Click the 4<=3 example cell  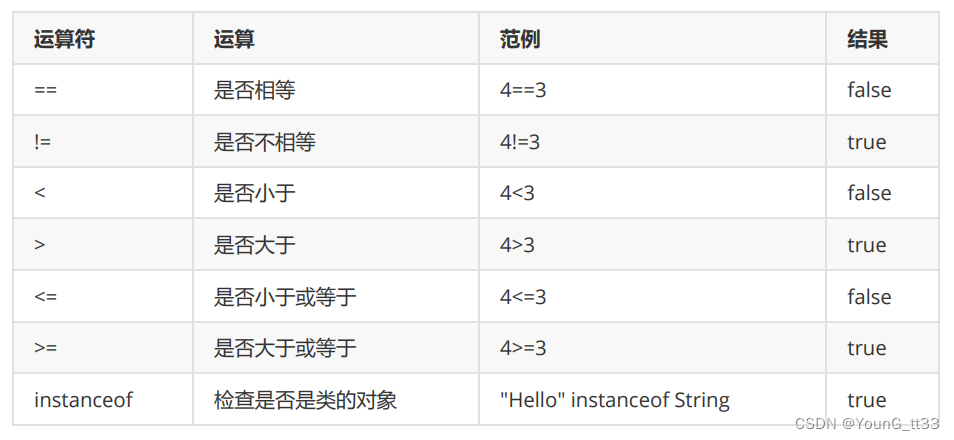(652, 296)
